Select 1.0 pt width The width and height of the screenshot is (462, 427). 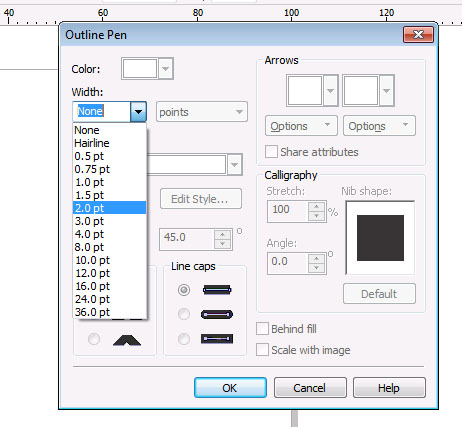pyautogui.click(x=109, y=182)
